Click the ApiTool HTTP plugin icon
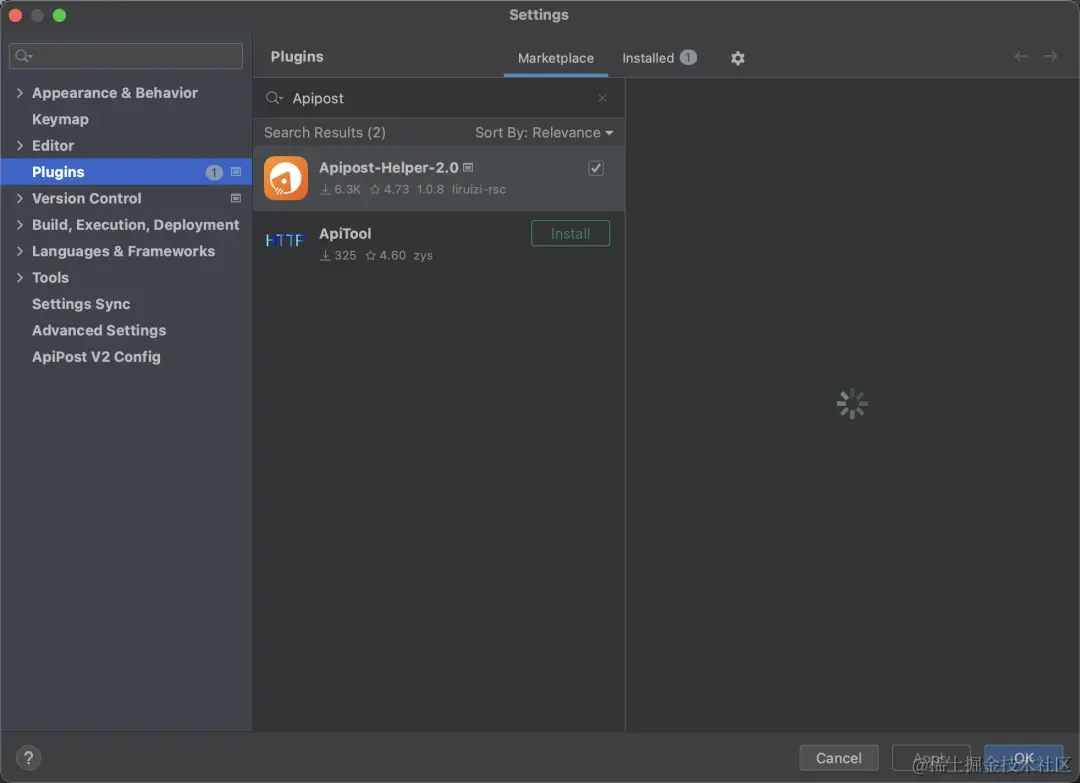1080x783 pixels. [x=285, y=240]
